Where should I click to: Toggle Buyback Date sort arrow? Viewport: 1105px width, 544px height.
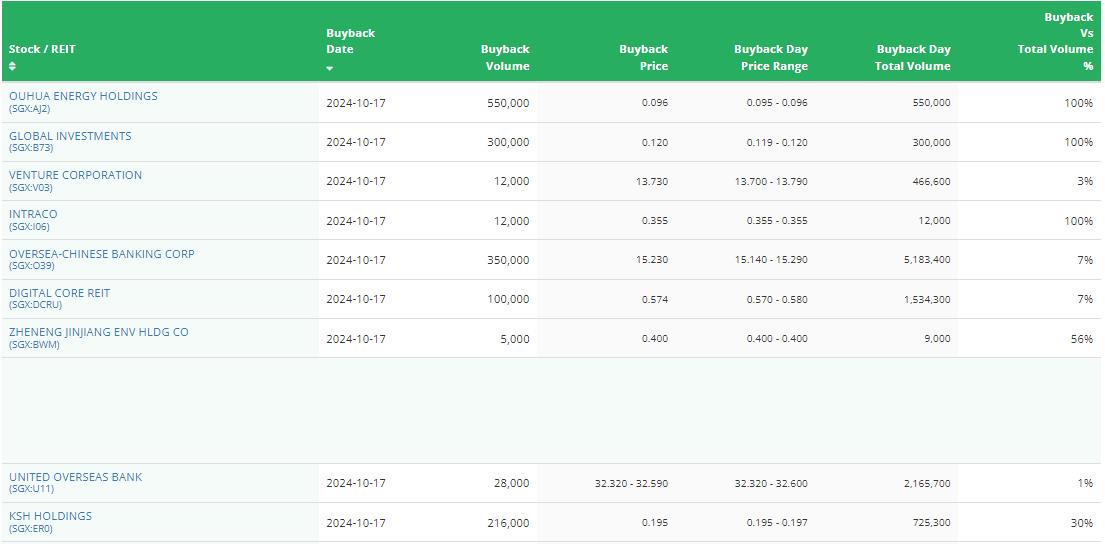330,69
